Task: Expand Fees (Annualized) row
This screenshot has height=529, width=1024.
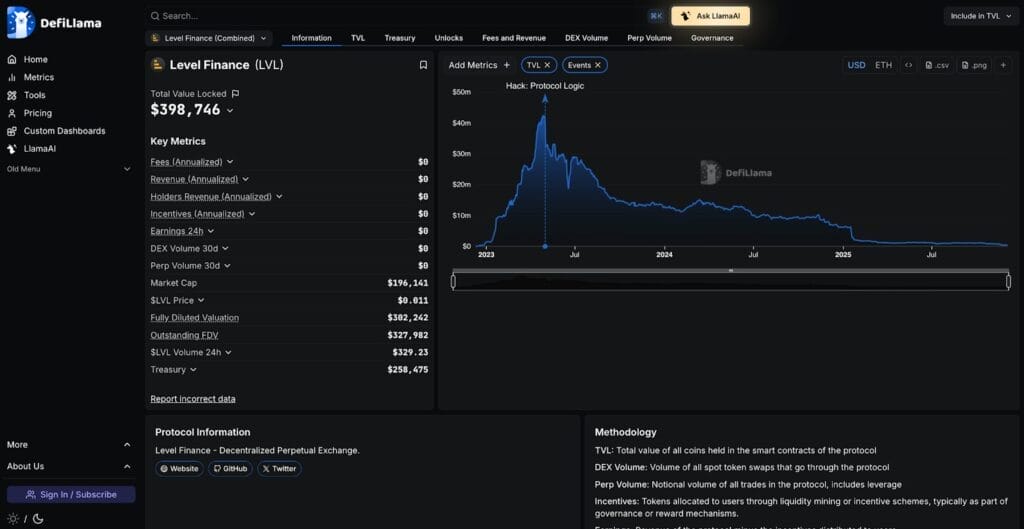Action: 230,162
